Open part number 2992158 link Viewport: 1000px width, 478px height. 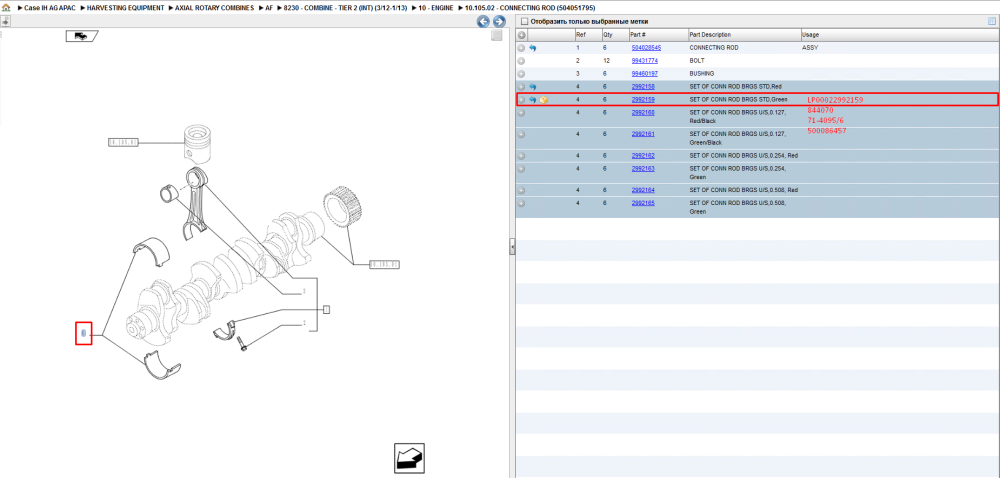pyautogui.click(x=643, y=87)
